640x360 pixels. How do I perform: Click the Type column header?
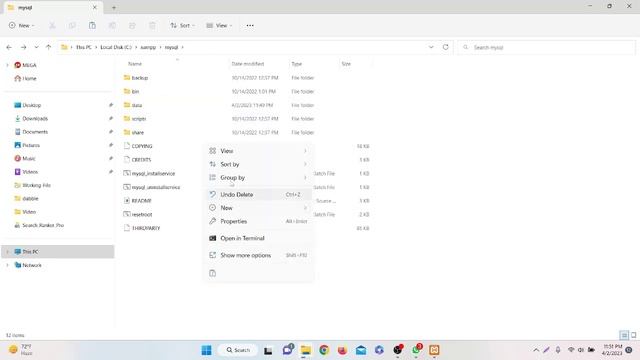tap(296, 64)
